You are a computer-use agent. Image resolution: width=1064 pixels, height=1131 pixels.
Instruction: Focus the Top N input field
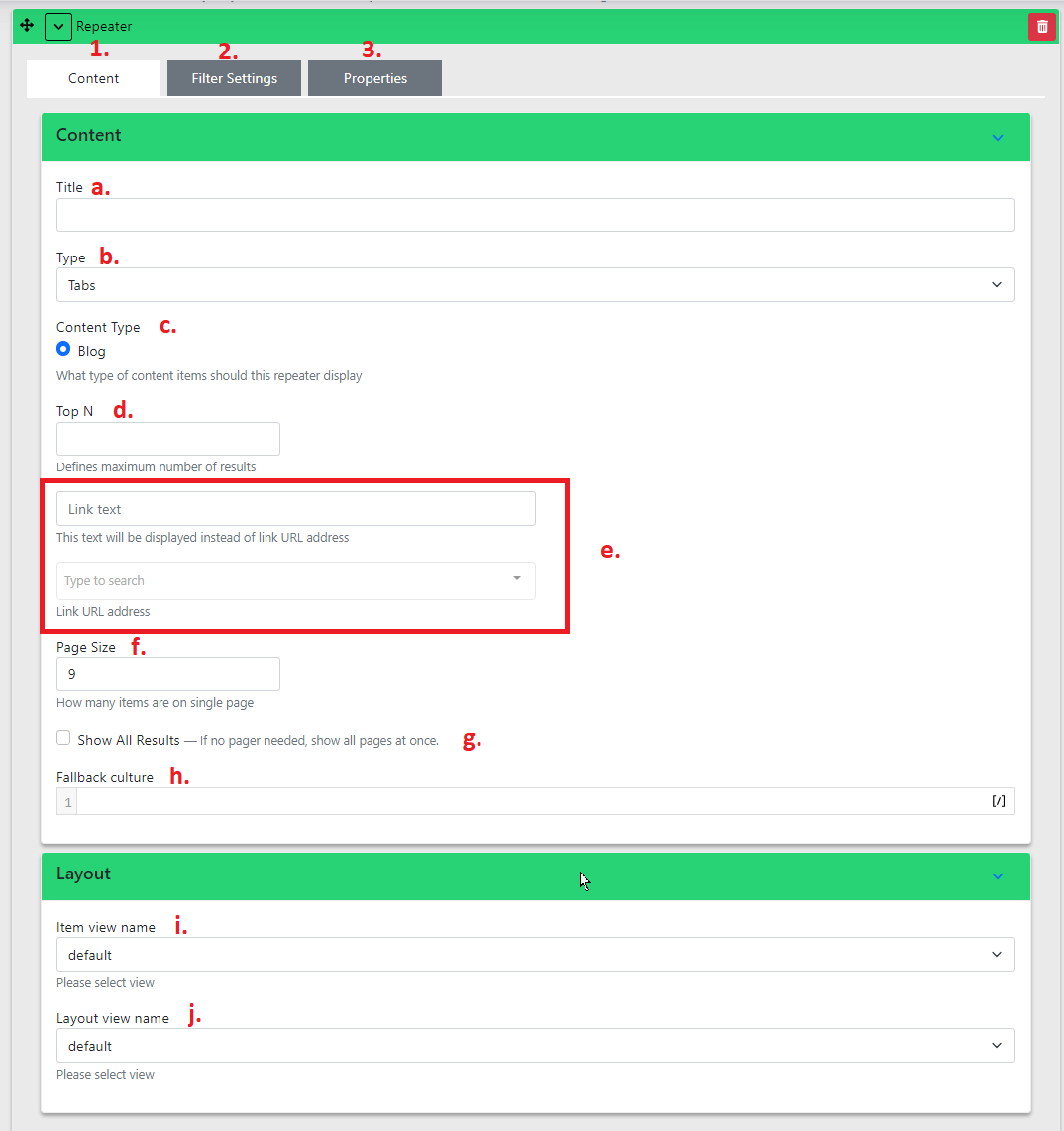pos(168,439)
